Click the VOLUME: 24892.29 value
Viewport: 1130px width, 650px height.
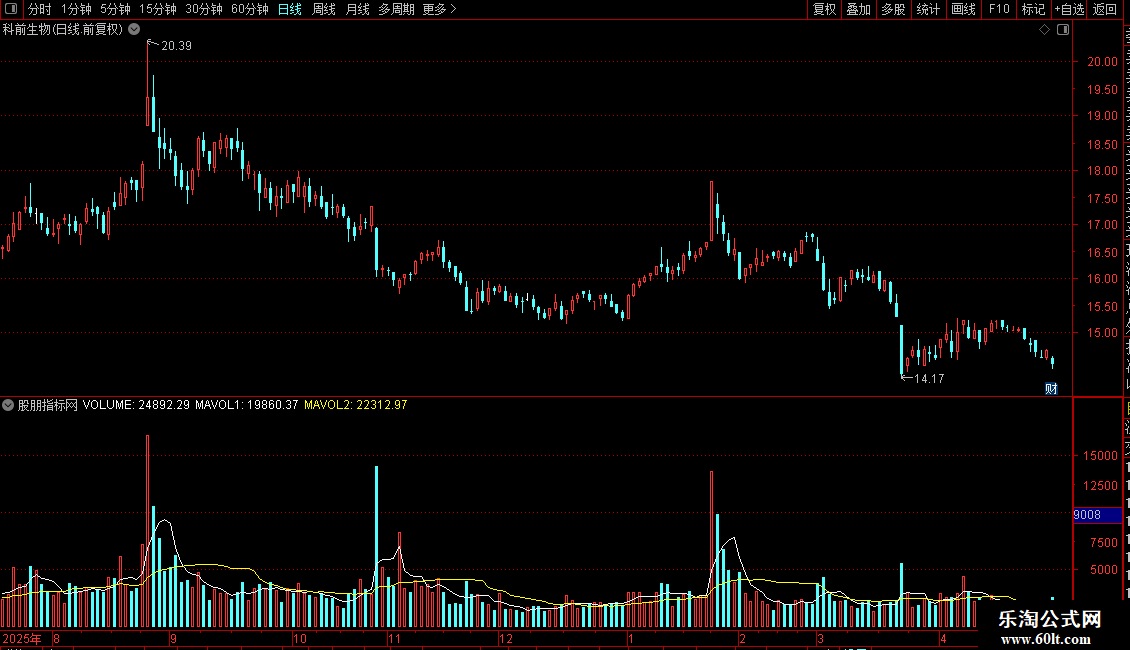click(x=136, y=405)
